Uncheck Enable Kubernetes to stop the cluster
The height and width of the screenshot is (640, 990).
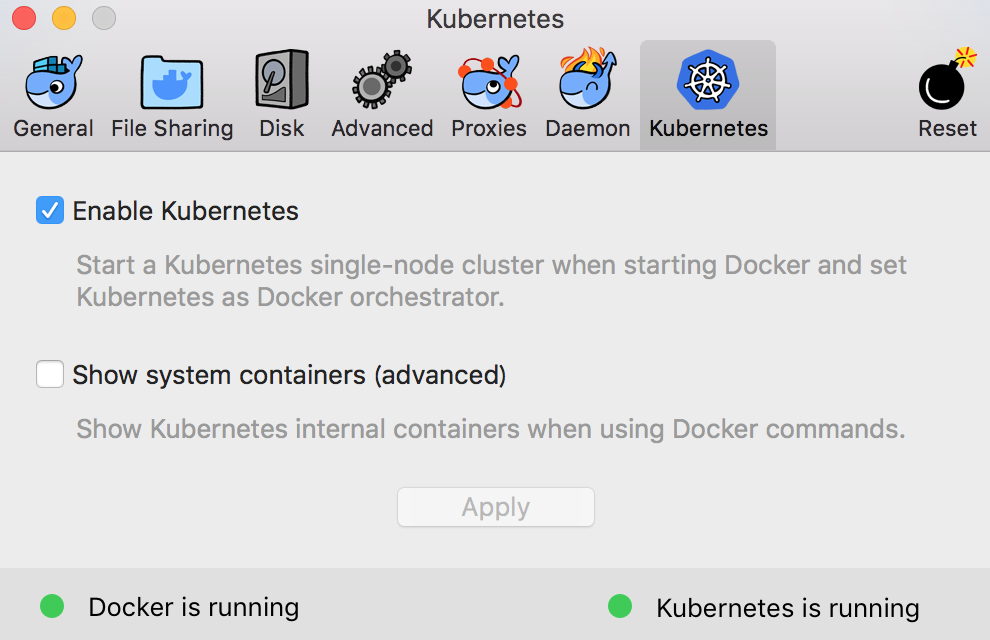click(49, 211)
